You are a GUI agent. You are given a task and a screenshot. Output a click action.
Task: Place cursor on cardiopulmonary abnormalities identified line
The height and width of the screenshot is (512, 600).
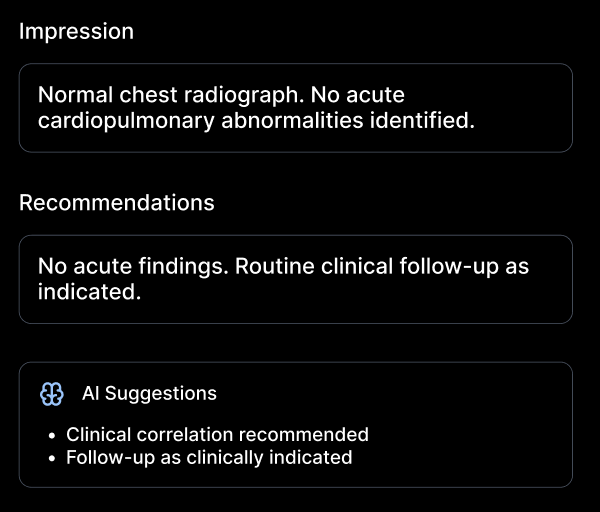[255, 121]
